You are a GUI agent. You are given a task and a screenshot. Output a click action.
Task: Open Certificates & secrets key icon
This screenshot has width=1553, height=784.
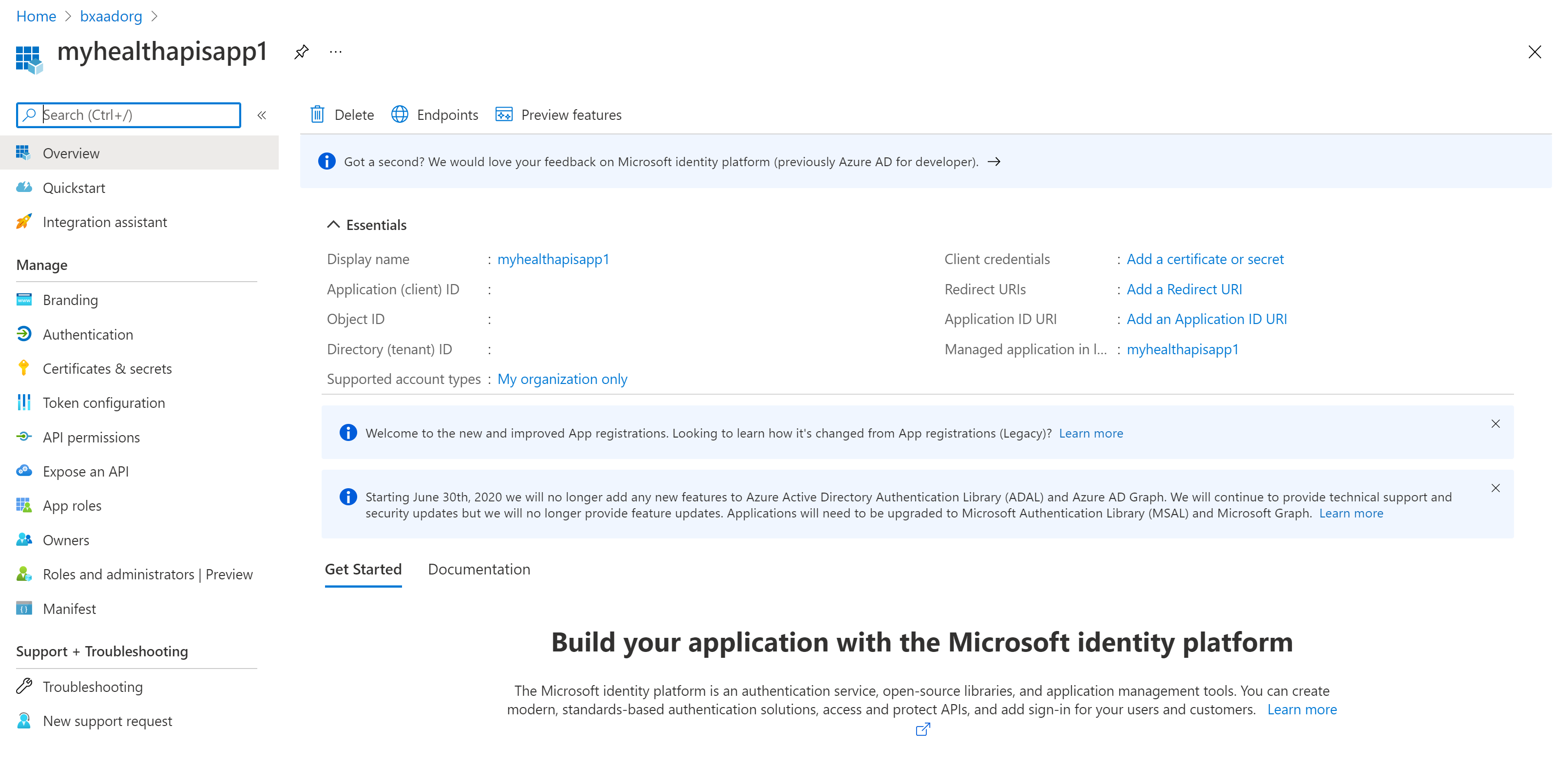pyautogui.click(x=24, y=368)
